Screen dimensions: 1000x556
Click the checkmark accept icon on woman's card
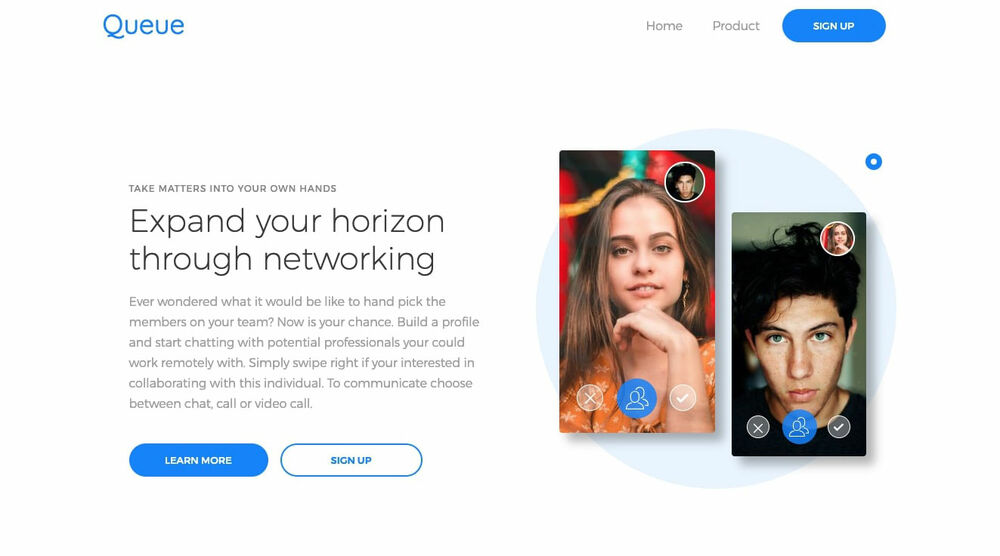682,399
